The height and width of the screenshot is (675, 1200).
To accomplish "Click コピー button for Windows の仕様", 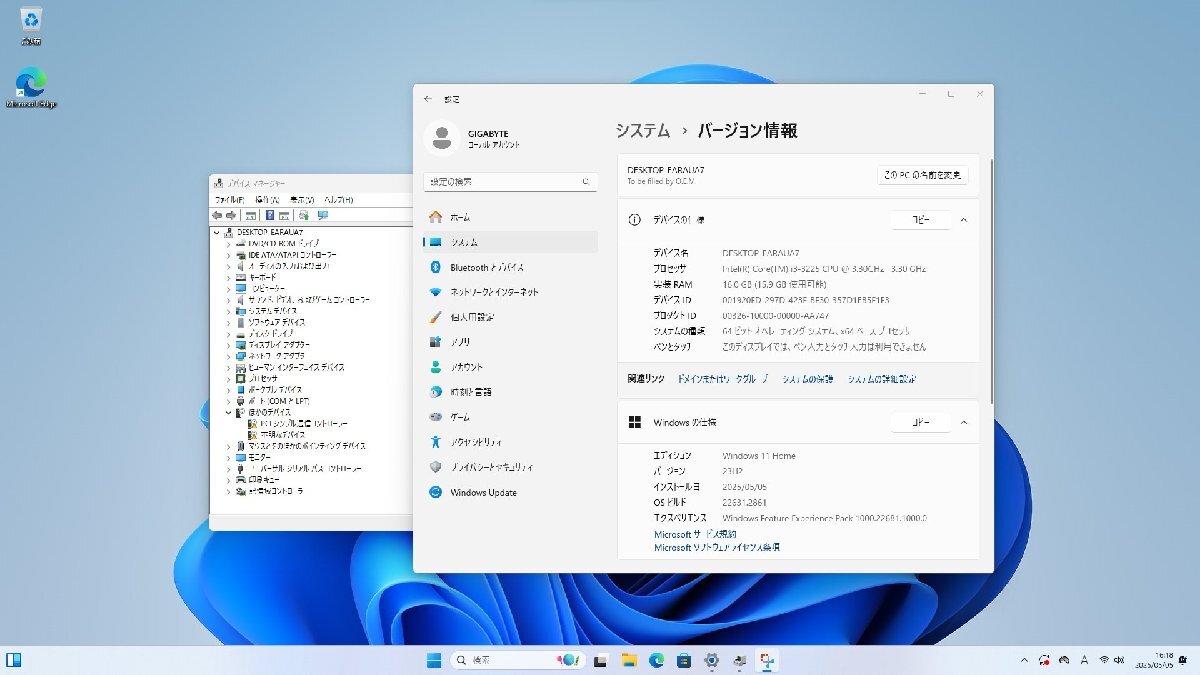I will [x=920, y=422].
